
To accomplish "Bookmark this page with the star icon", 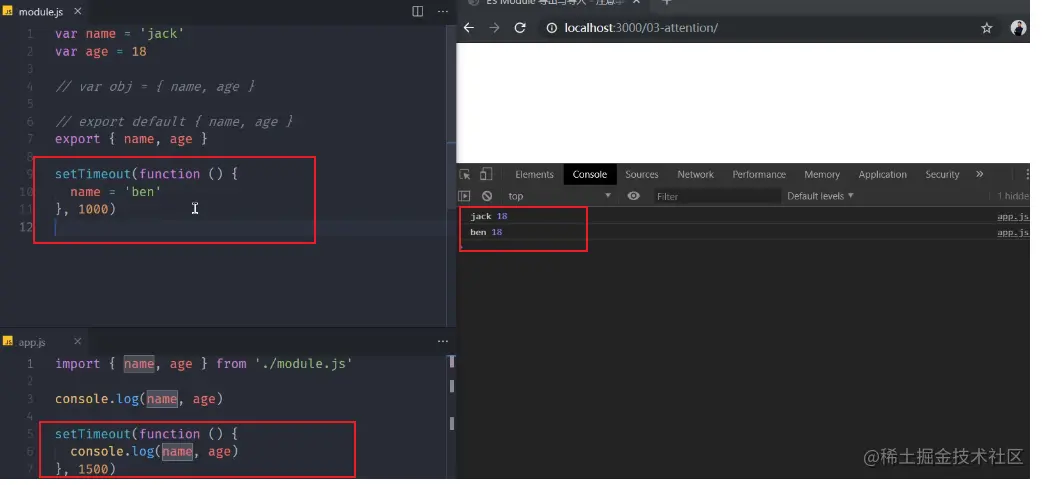I will point(987,28).
